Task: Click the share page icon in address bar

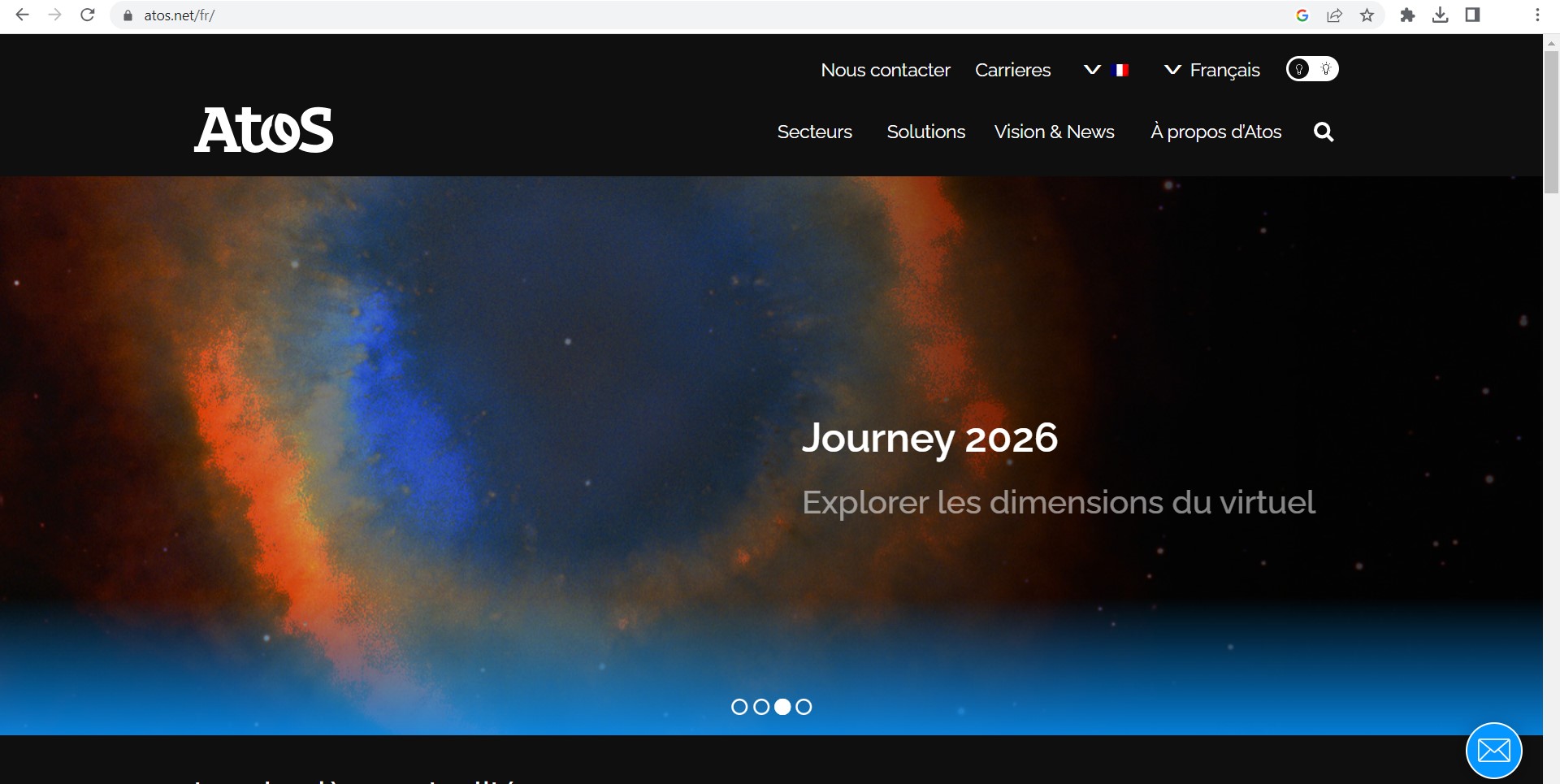Action: coord(1334,15)
